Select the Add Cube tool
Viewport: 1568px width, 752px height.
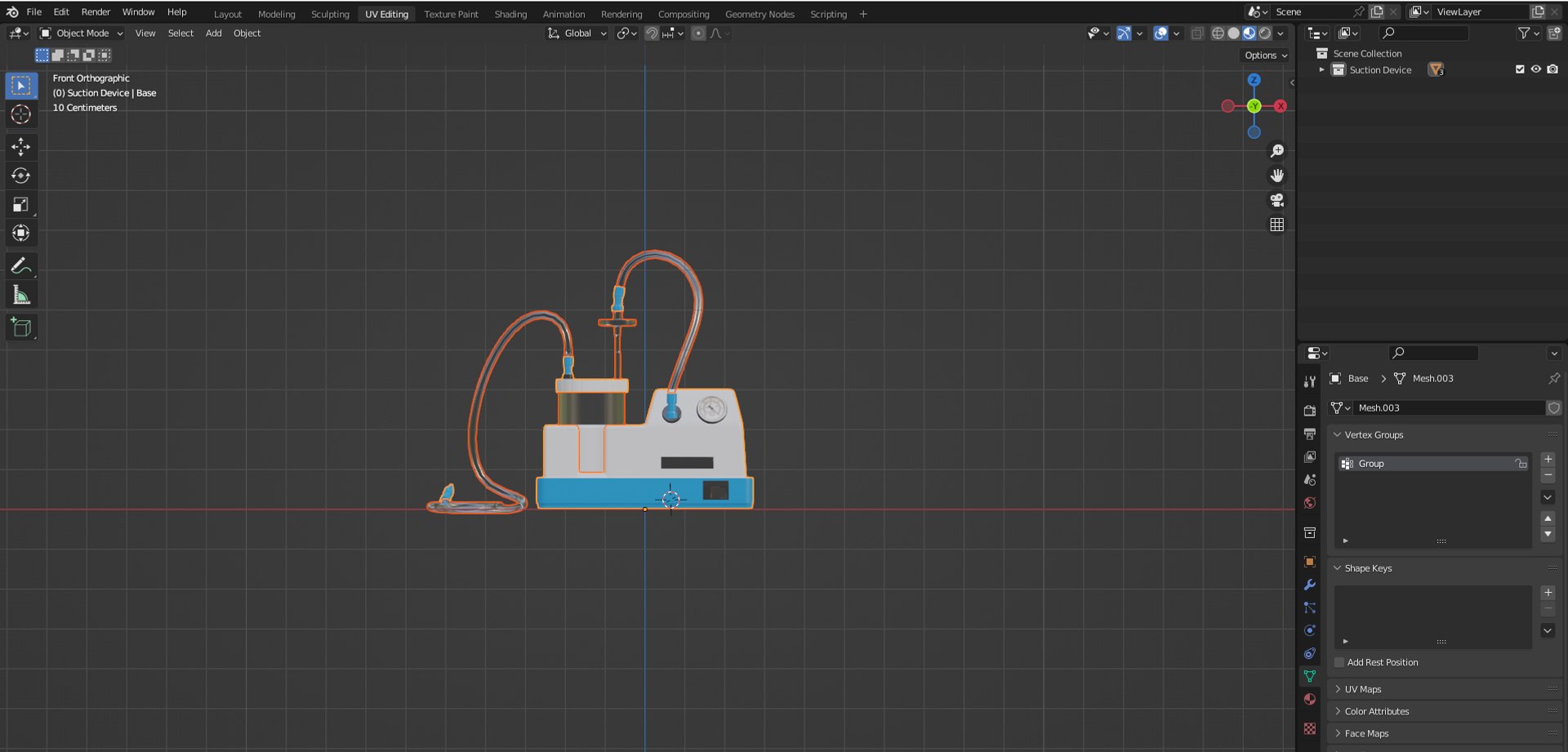click(21, 327)
